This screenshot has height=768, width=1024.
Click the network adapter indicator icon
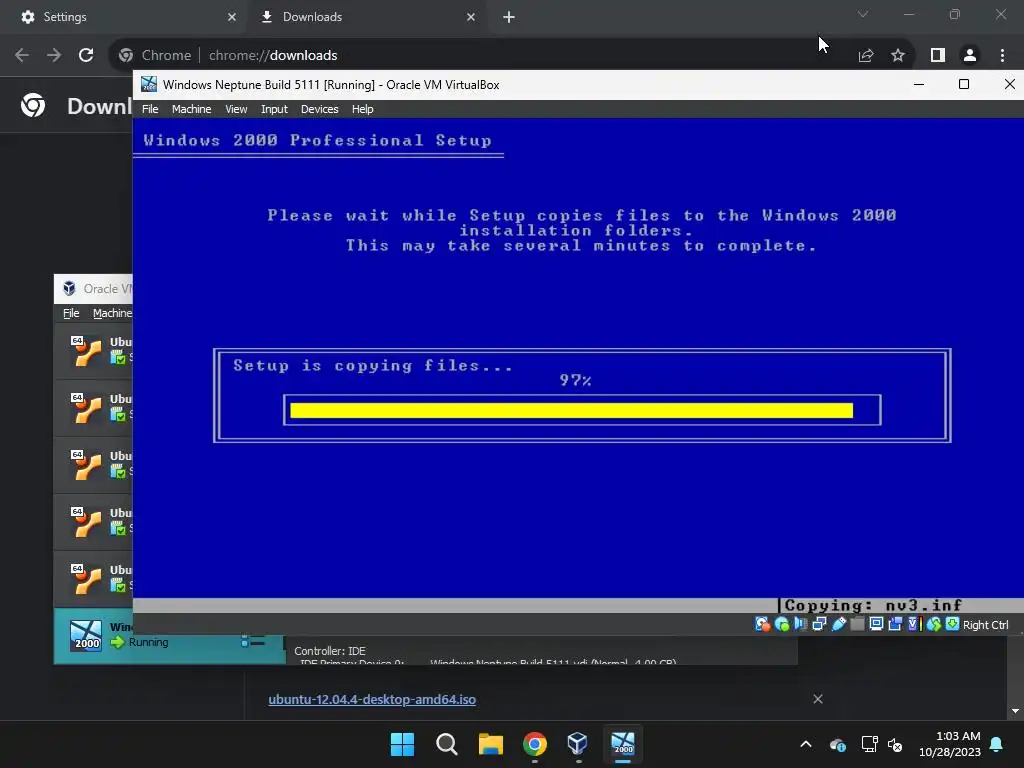click(819, 624)
